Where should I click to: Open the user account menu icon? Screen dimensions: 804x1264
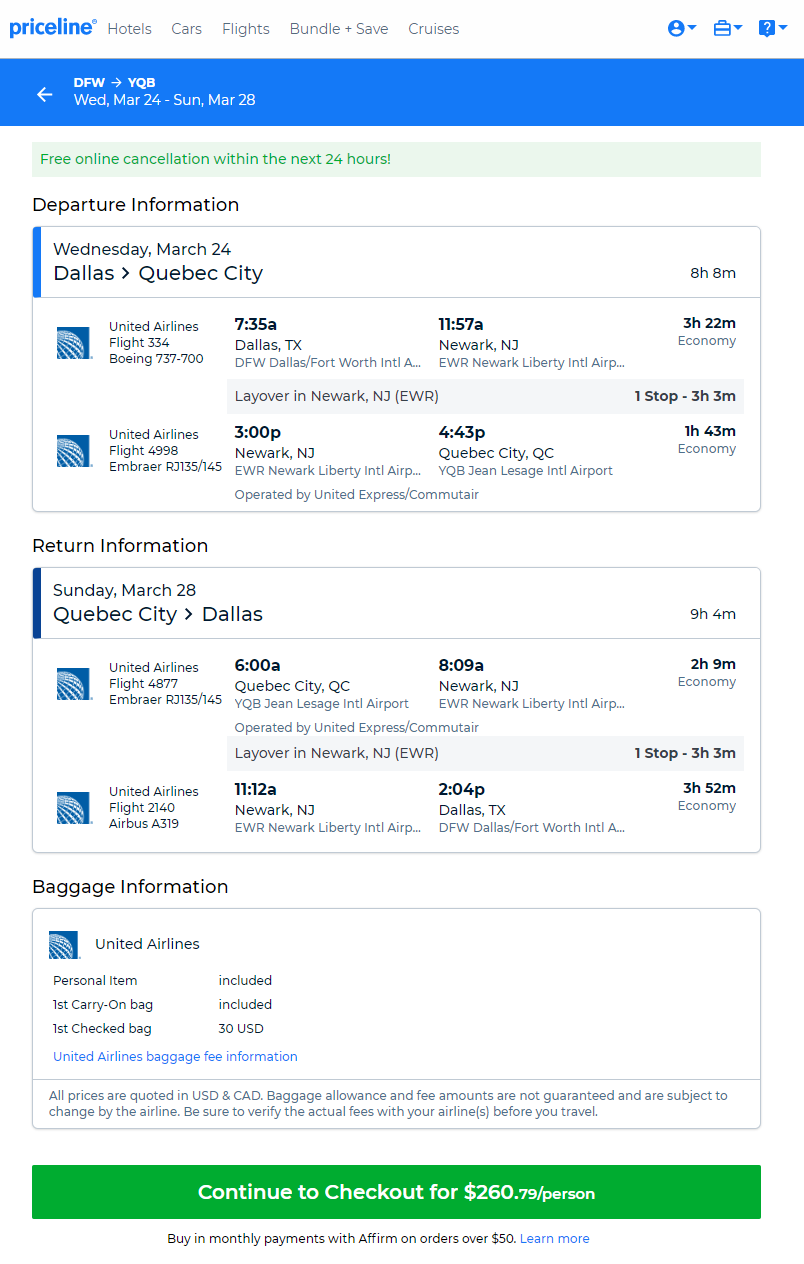(681, 29)
